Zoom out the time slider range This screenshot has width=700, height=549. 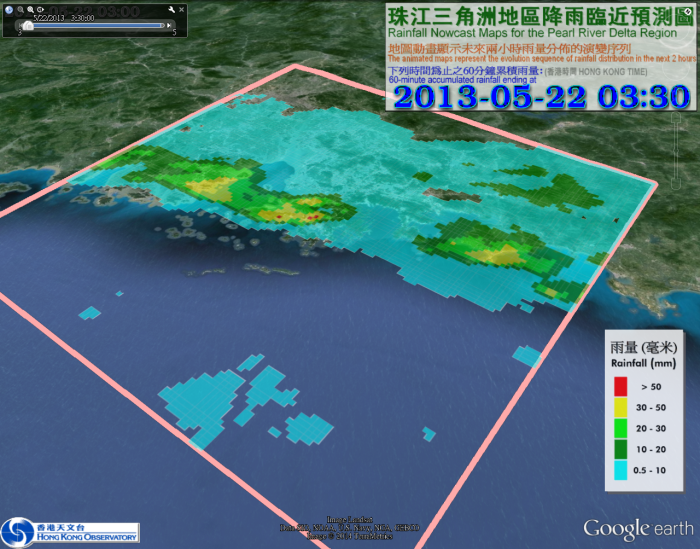click(x=20, y=10)
